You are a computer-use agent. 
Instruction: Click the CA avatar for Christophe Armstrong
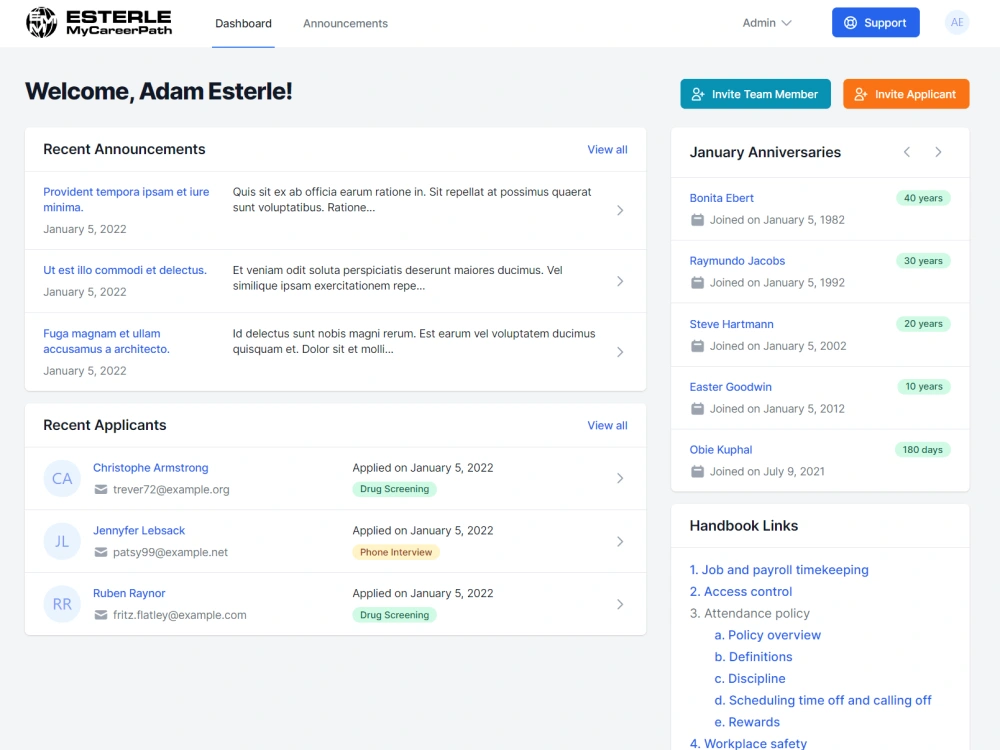coord(62,478)
